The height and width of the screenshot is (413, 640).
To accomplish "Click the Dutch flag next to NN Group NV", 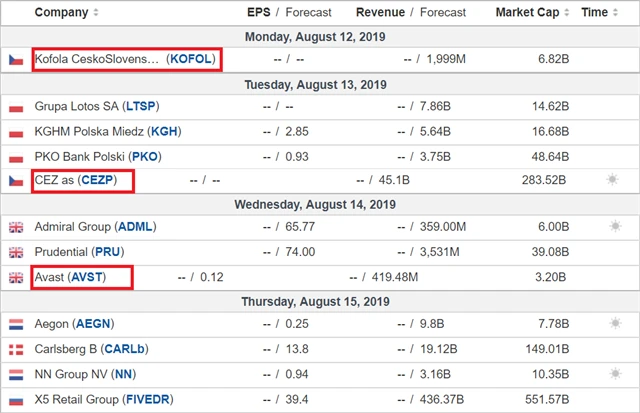I will pyautogui.click(x=15, y=375).
